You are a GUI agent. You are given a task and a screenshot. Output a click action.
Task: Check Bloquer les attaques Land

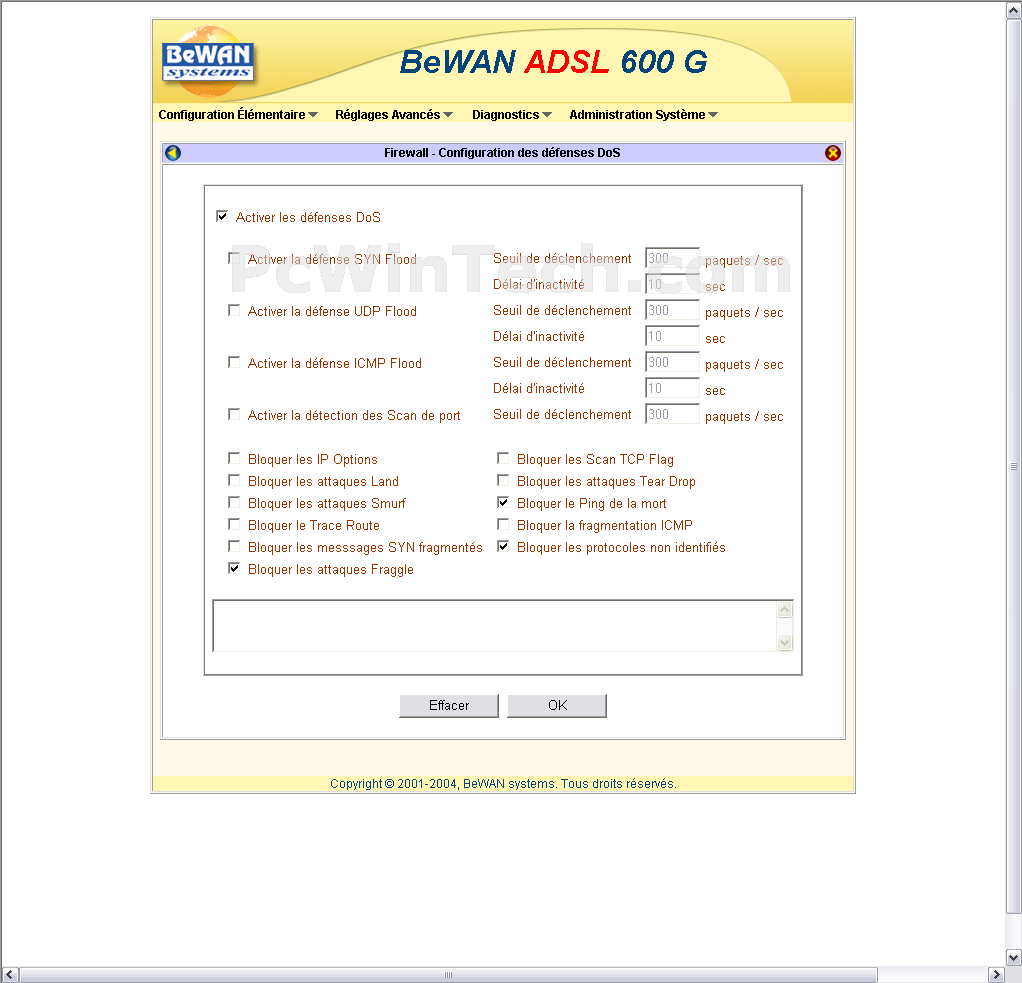tap(234, 480)
